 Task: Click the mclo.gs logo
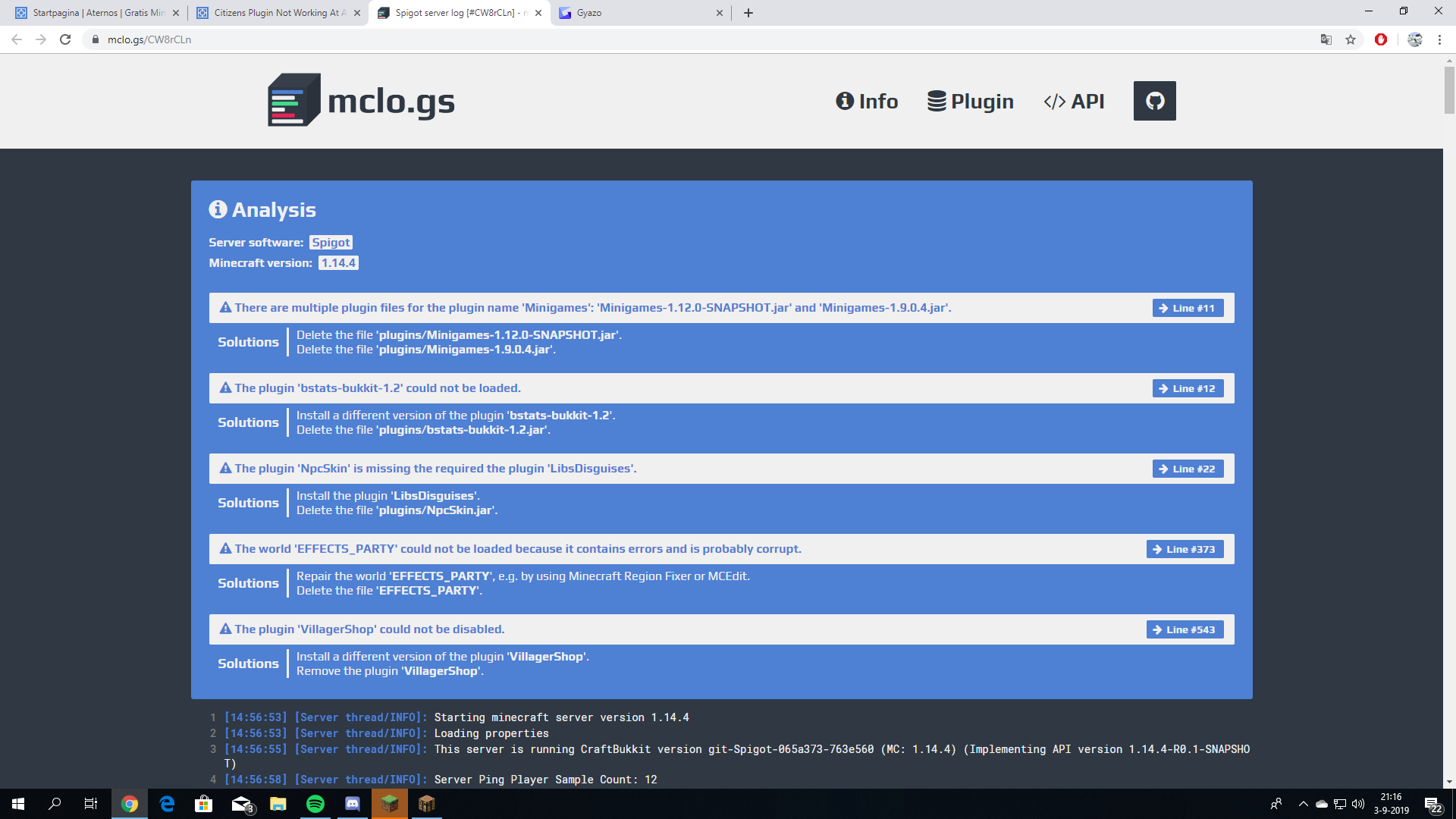pyautogui.click(x=361, y=100)
